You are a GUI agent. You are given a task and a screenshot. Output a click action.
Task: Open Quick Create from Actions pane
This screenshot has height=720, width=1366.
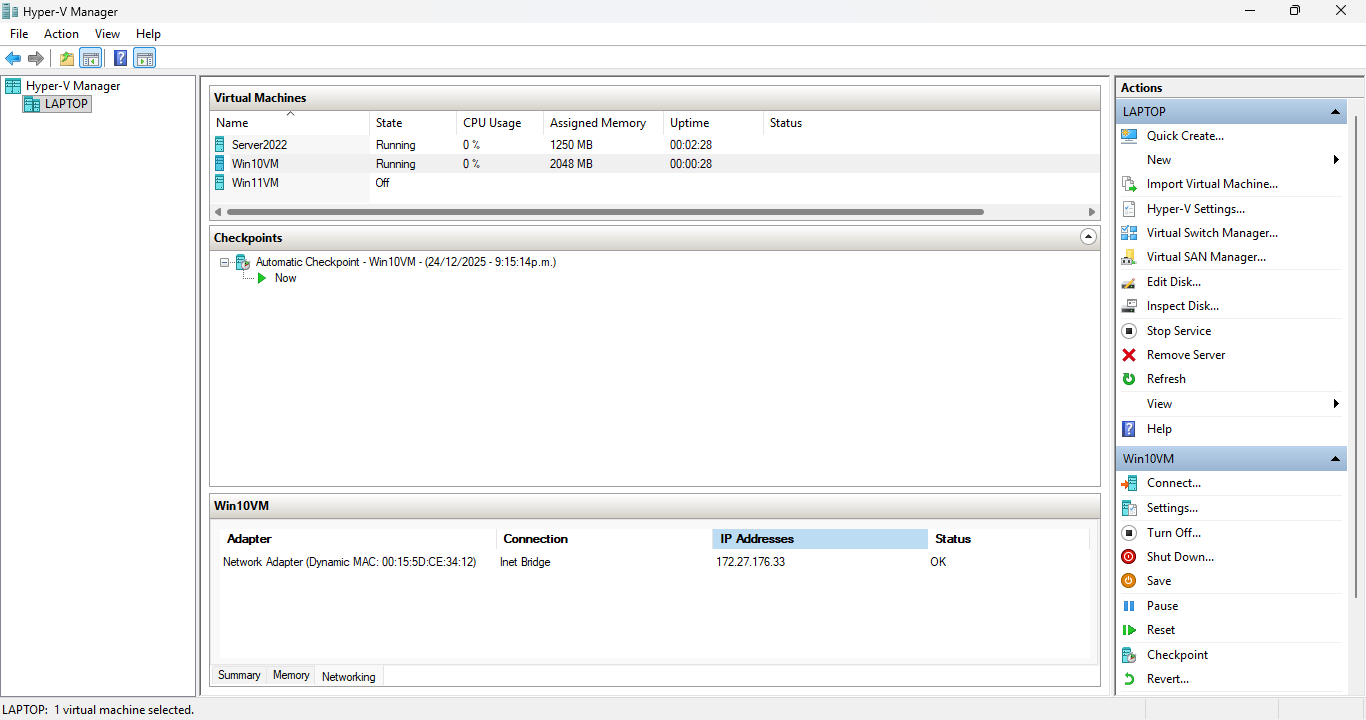tap(1185, 136)
